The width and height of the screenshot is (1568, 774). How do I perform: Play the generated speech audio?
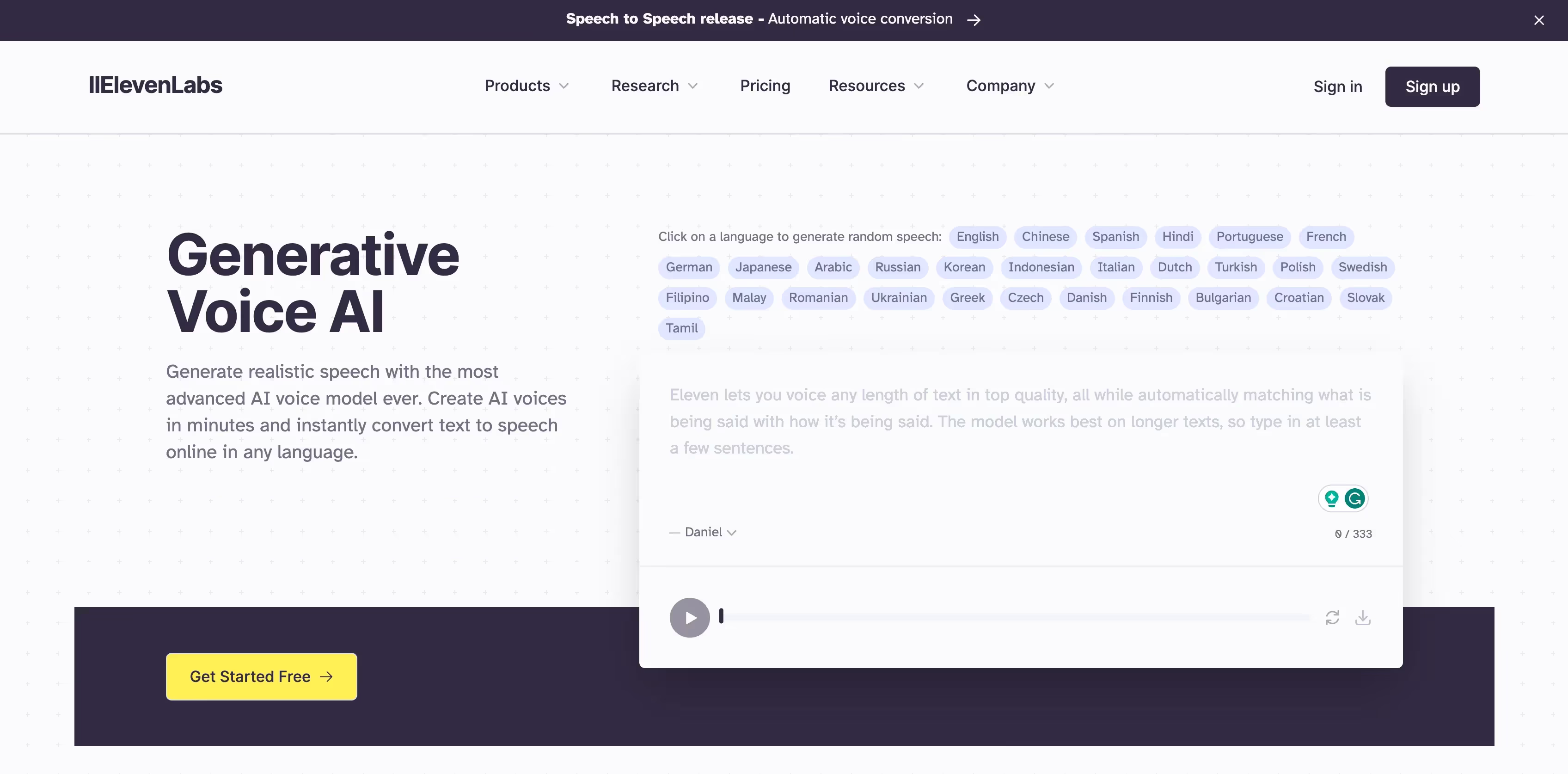tap(689, 618)
